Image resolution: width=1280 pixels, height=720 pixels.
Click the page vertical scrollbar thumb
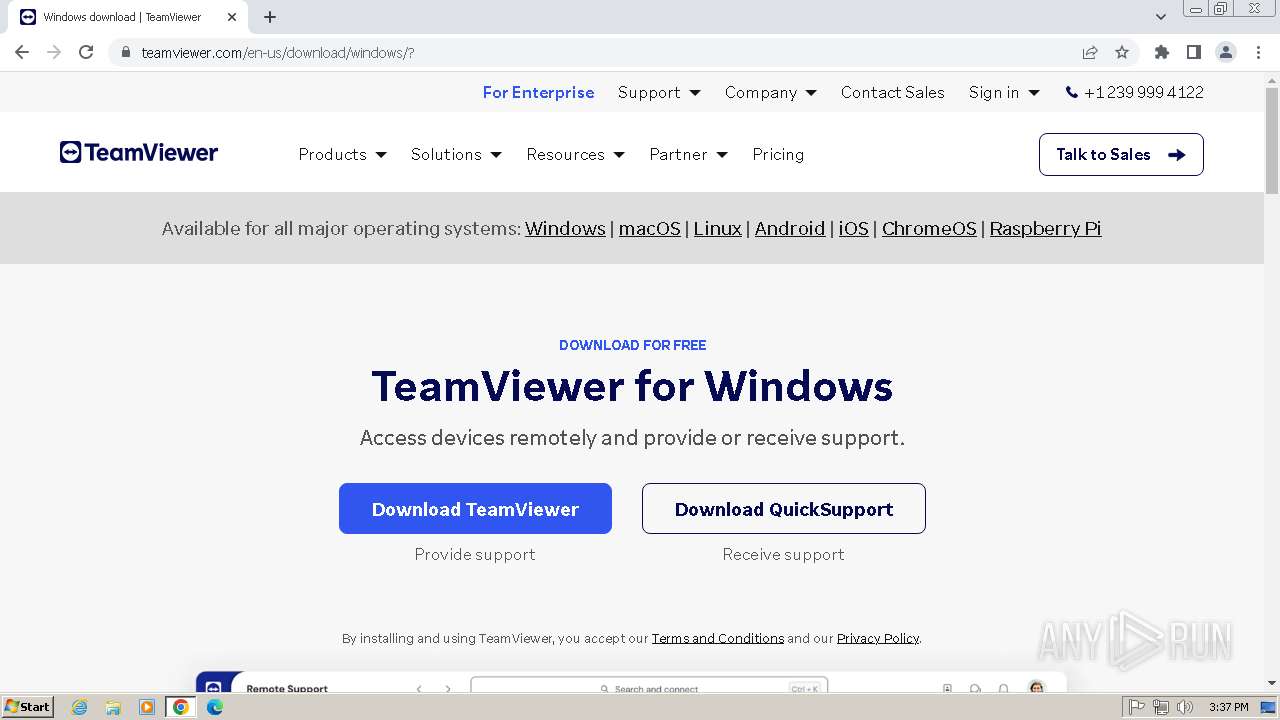[1271, 140]
